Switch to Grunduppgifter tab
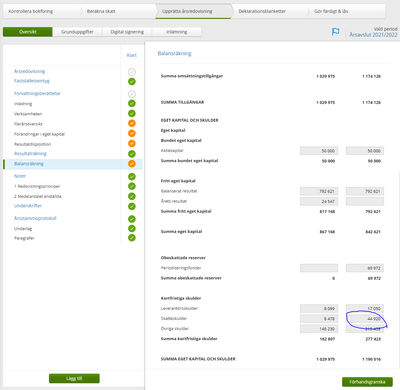The image size is (400, 390). coord(77,32)
